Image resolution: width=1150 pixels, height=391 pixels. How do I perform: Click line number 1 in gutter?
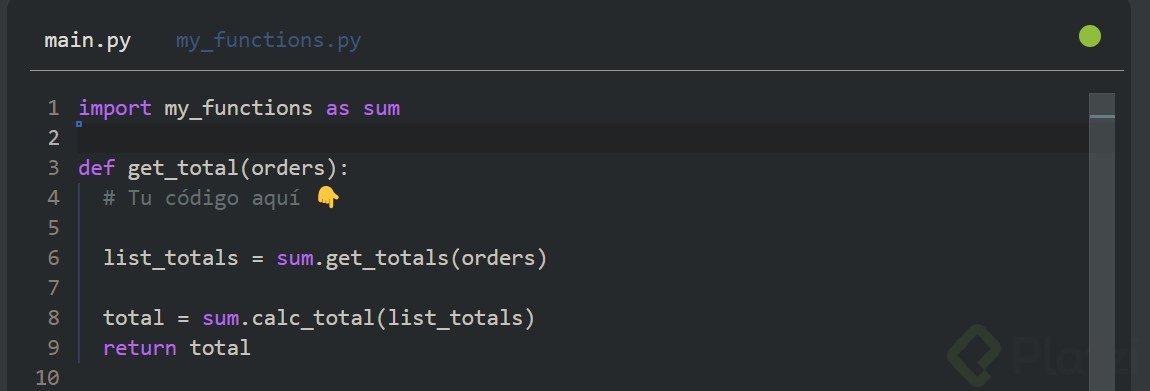53,109
